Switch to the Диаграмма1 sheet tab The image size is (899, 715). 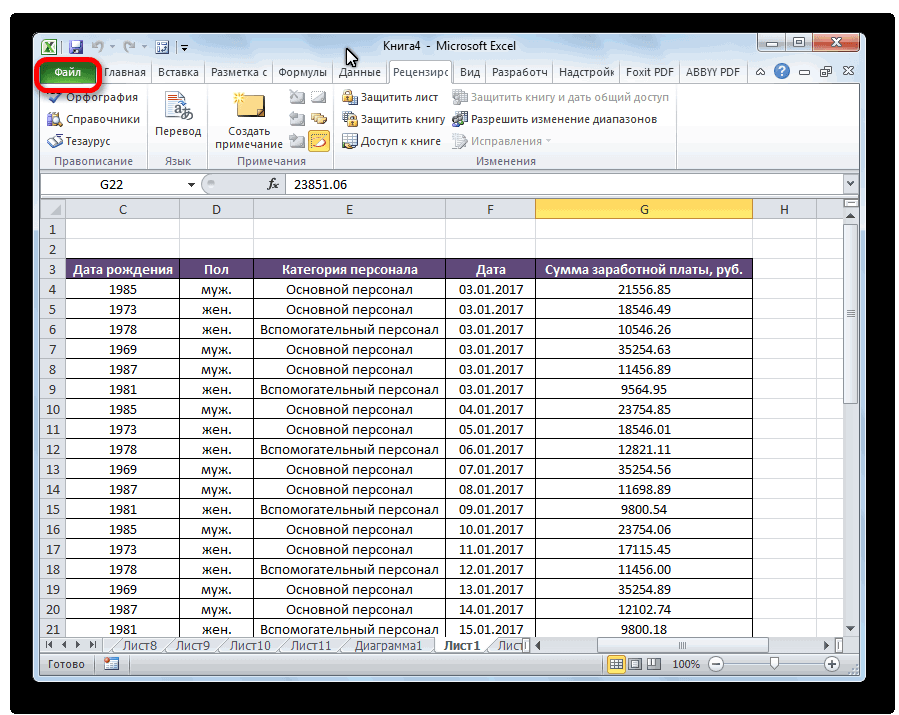click(388, 646)
